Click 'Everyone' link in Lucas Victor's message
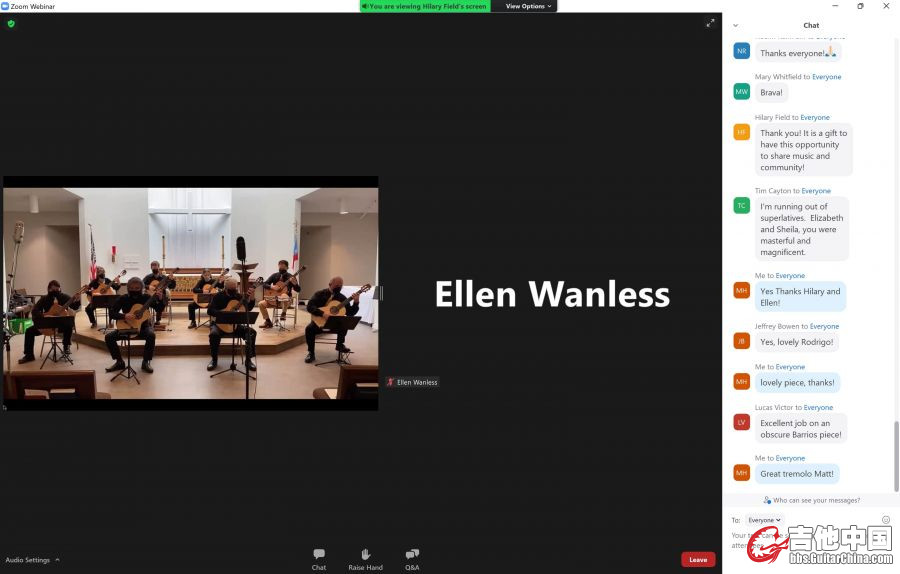900x574 pixels. click(818, 408)
